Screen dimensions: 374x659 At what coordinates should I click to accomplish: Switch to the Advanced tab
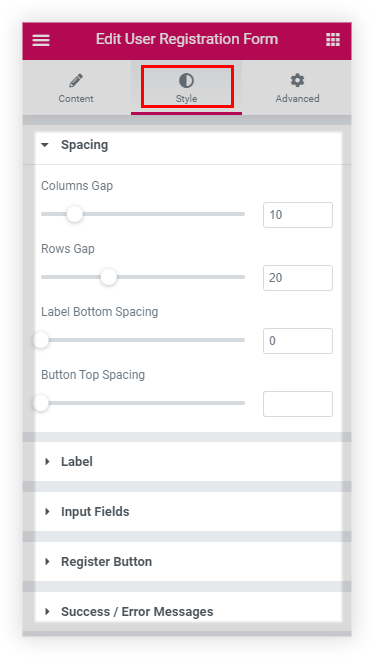click(x=297, y=88)
